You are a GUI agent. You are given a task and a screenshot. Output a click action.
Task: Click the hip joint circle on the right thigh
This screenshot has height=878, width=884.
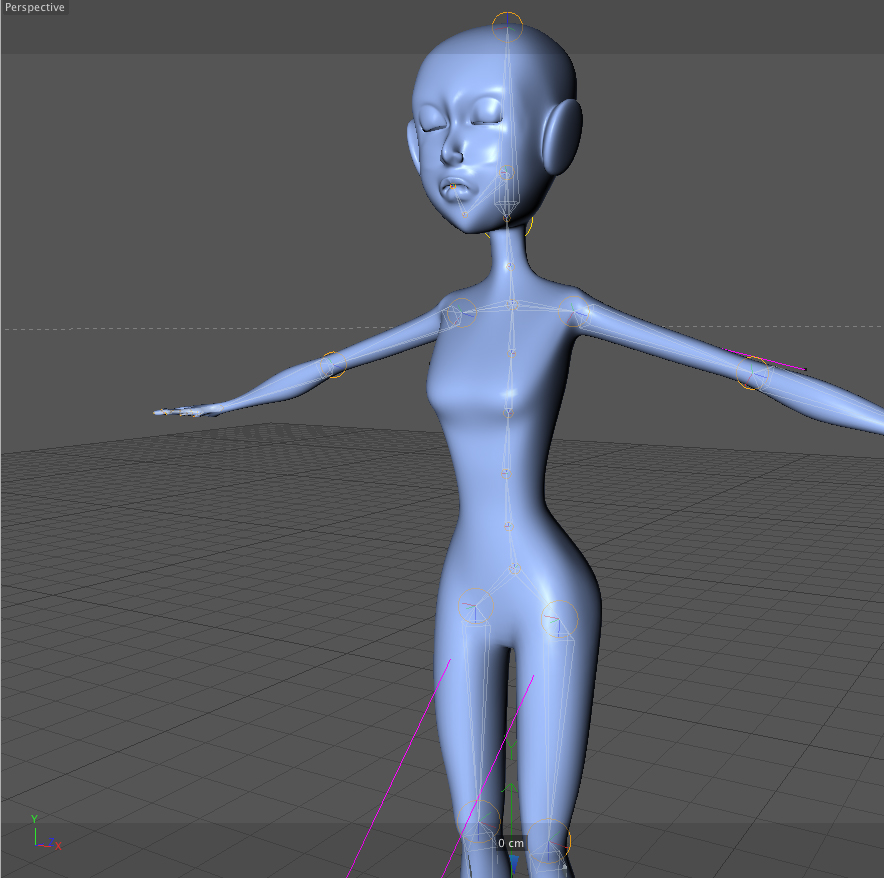(x=559, y=619)
